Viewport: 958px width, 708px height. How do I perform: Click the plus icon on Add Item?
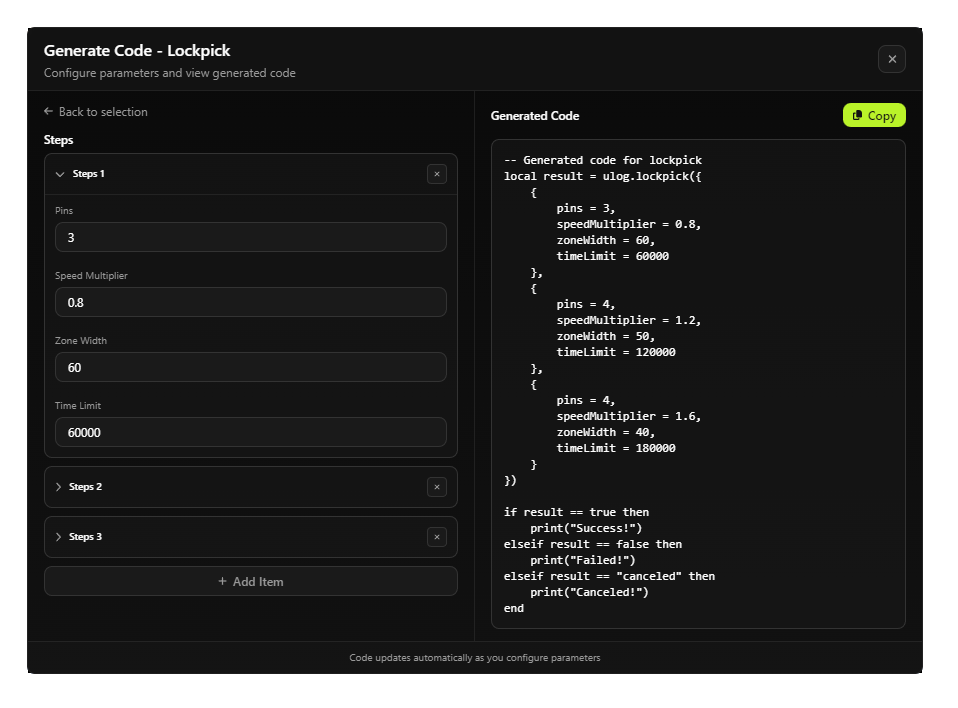[222, 581]
